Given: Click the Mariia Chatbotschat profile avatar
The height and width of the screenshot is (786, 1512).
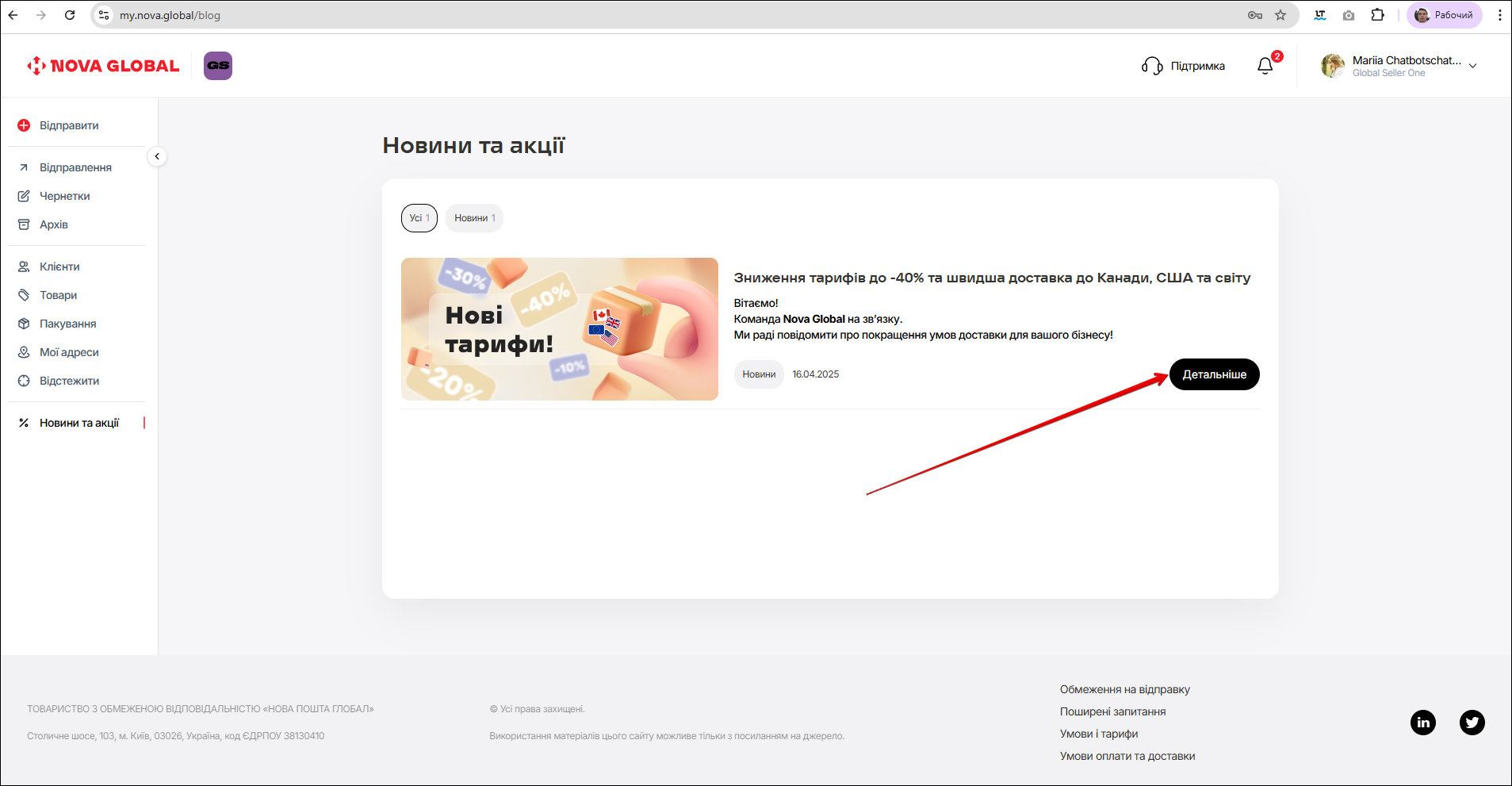Looking at the screenshot, I should 1333,66.
